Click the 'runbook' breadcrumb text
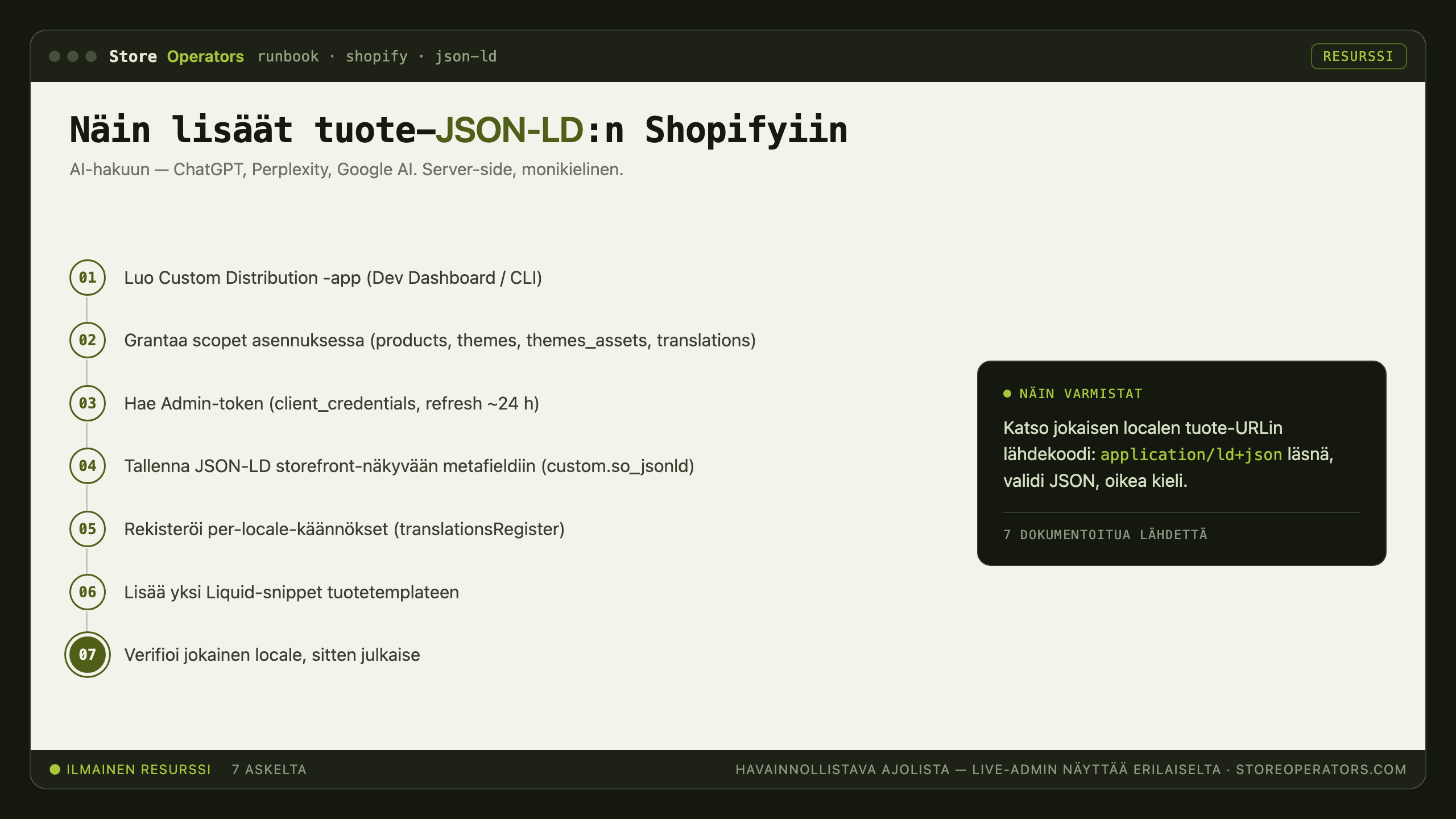The image size is (1456, 819). (x=288, y=56)
